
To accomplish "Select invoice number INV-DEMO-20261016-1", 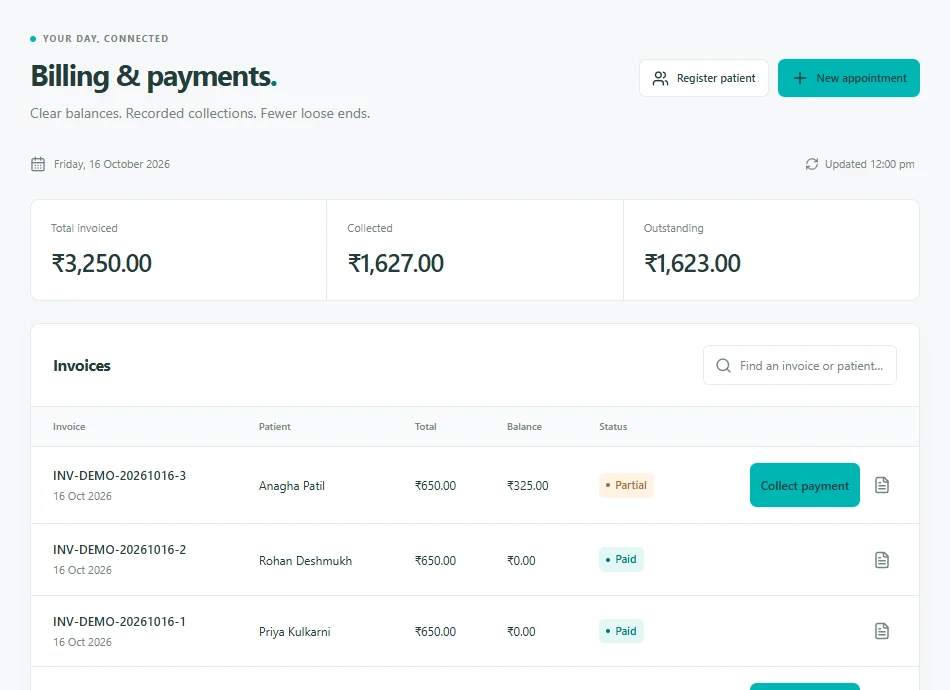I will 119,622.
